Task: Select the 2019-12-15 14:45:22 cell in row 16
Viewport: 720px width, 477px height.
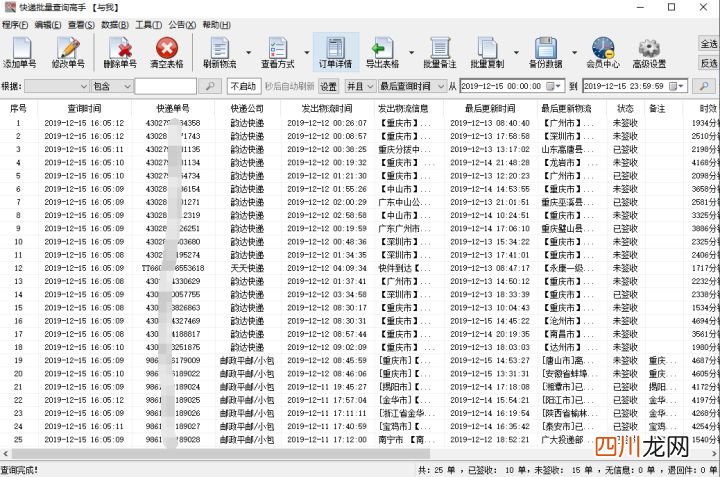Action: (x=490, y=320)
